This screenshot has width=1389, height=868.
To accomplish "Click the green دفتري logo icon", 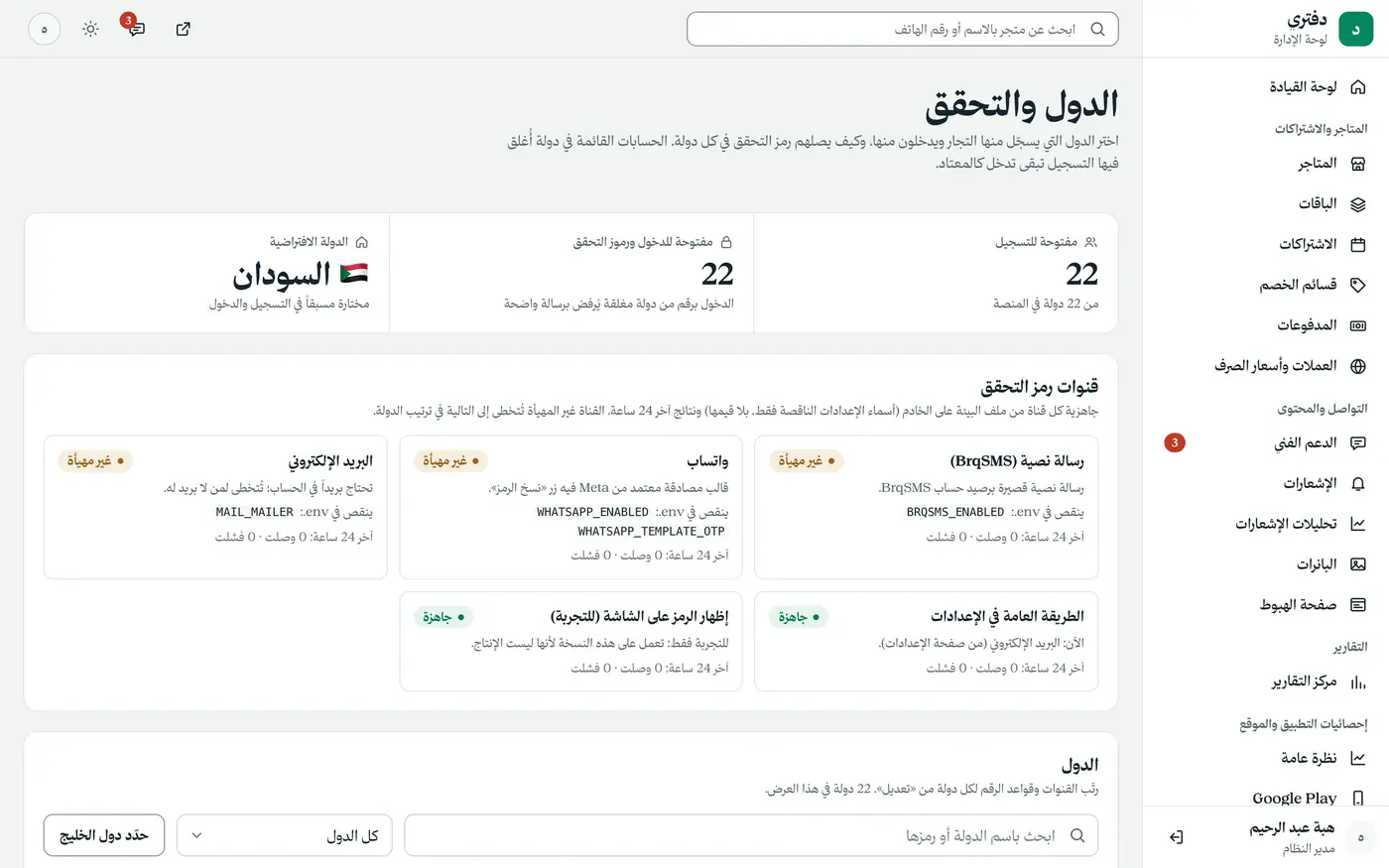I will pos(1355,29).
